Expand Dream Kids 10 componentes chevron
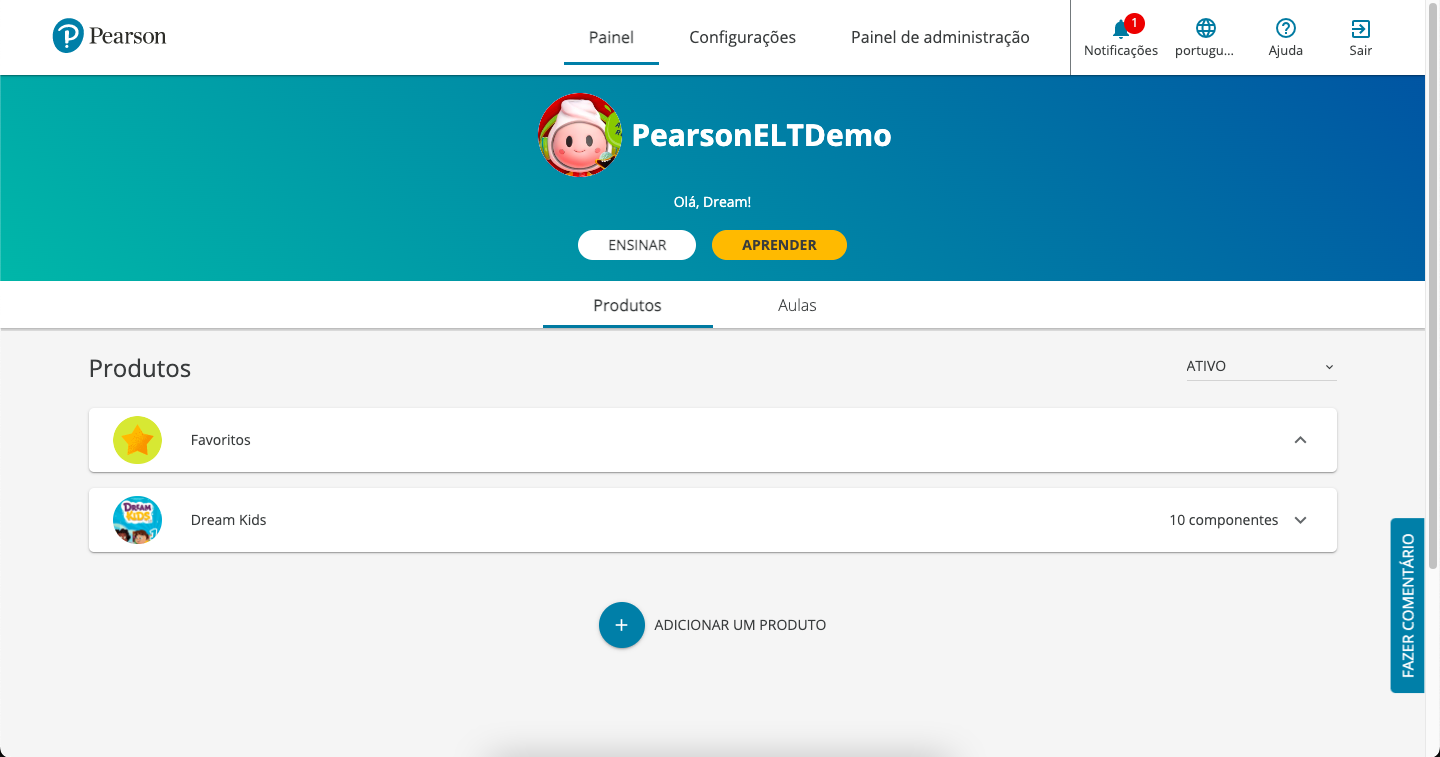Image resolution: width=1440 pixels, height=757 pixels. pyautogui.click(x=1300, y=520)
